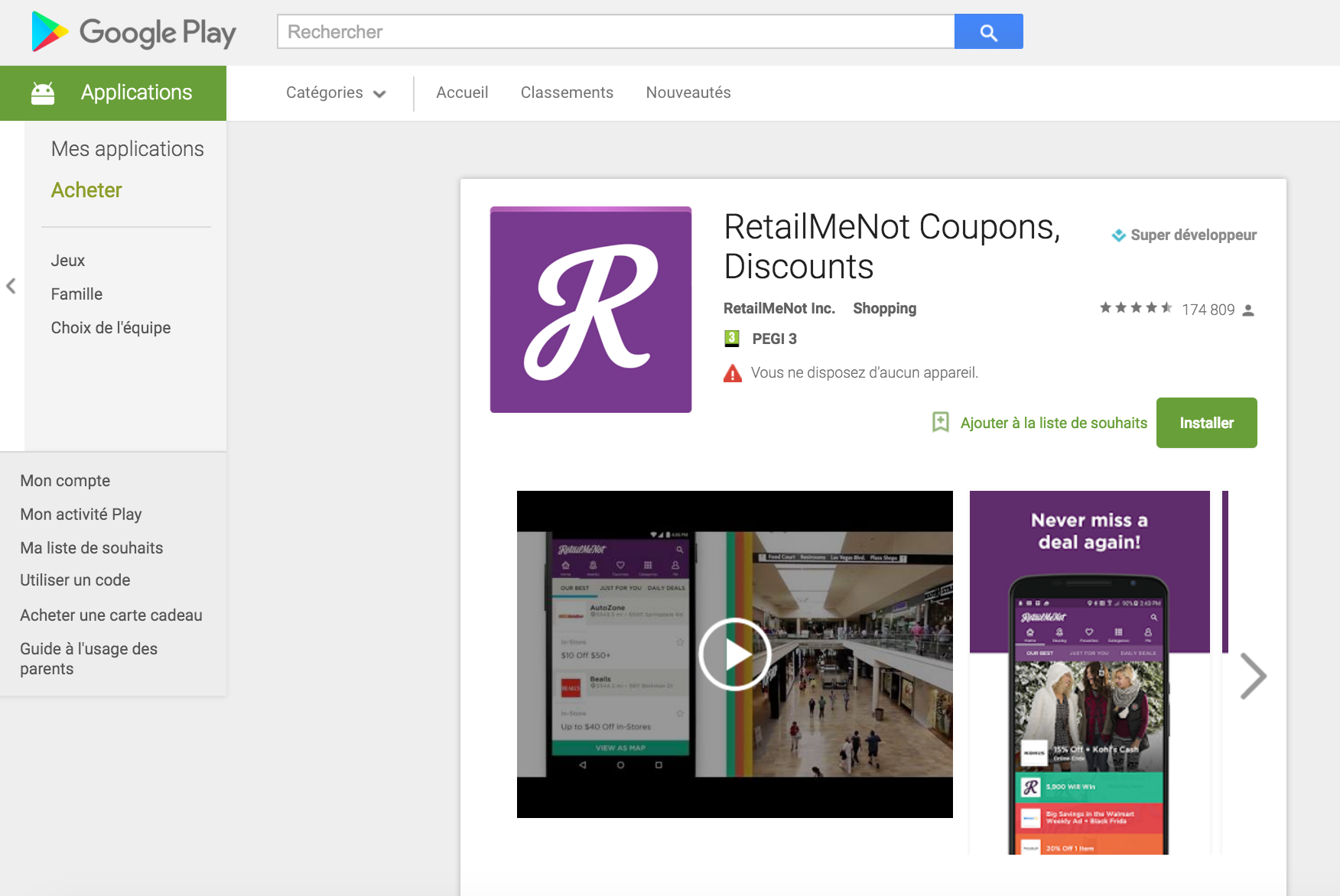1340x896 pixels.
Task: Open the Shopping category link
Action: (x=884, y=308)
